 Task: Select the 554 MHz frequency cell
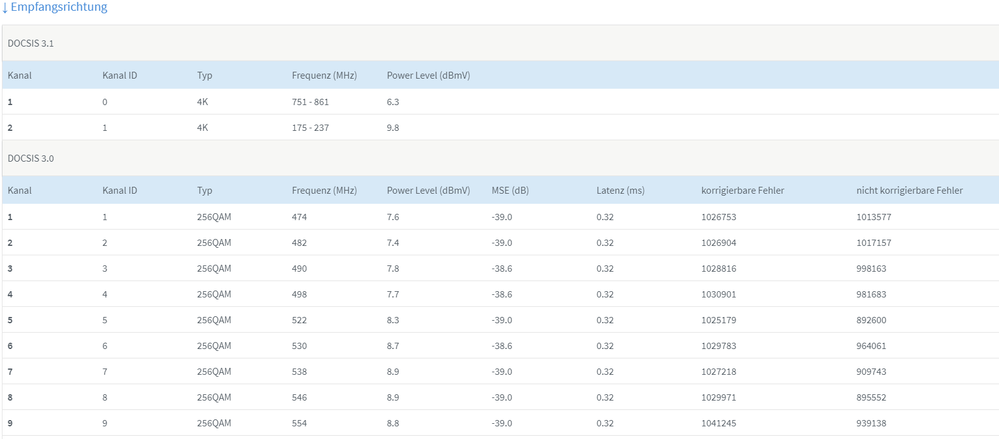[x=300, y=424]
